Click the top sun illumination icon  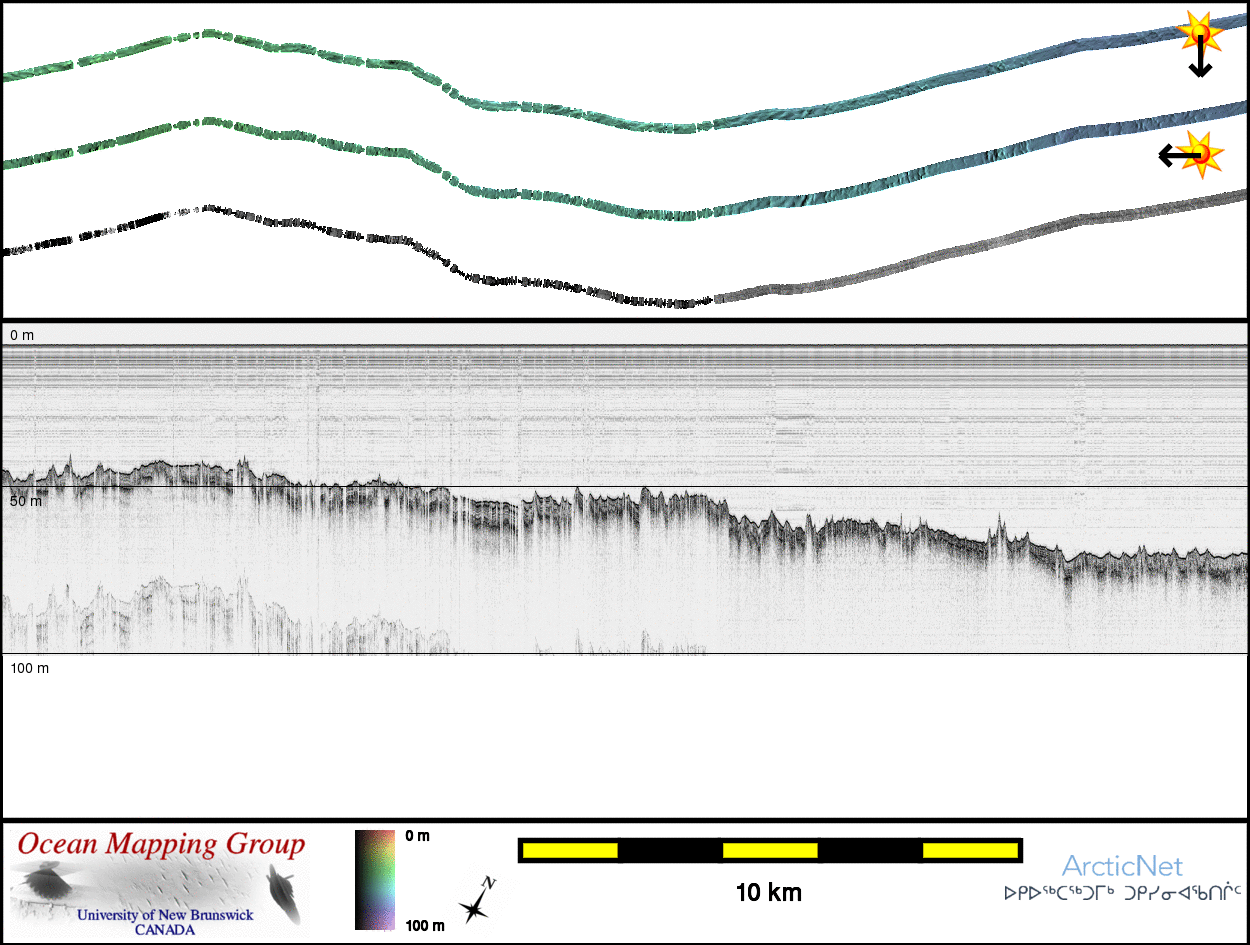pyautogui.click(x=1199, y=33)
